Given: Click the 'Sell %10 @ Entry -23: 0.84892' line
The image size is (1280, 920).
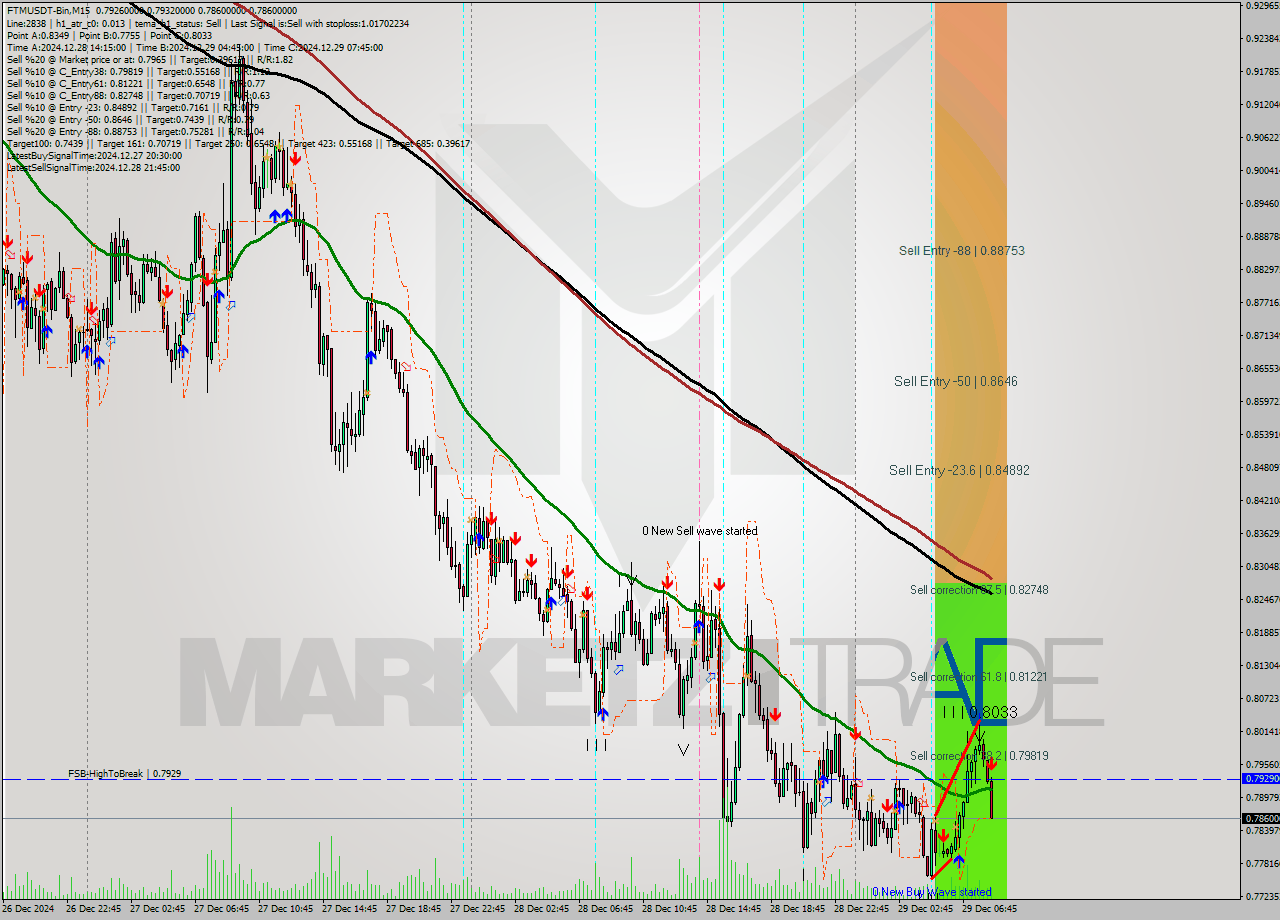Looking at the screenshot, I should (x=132, y=107).
